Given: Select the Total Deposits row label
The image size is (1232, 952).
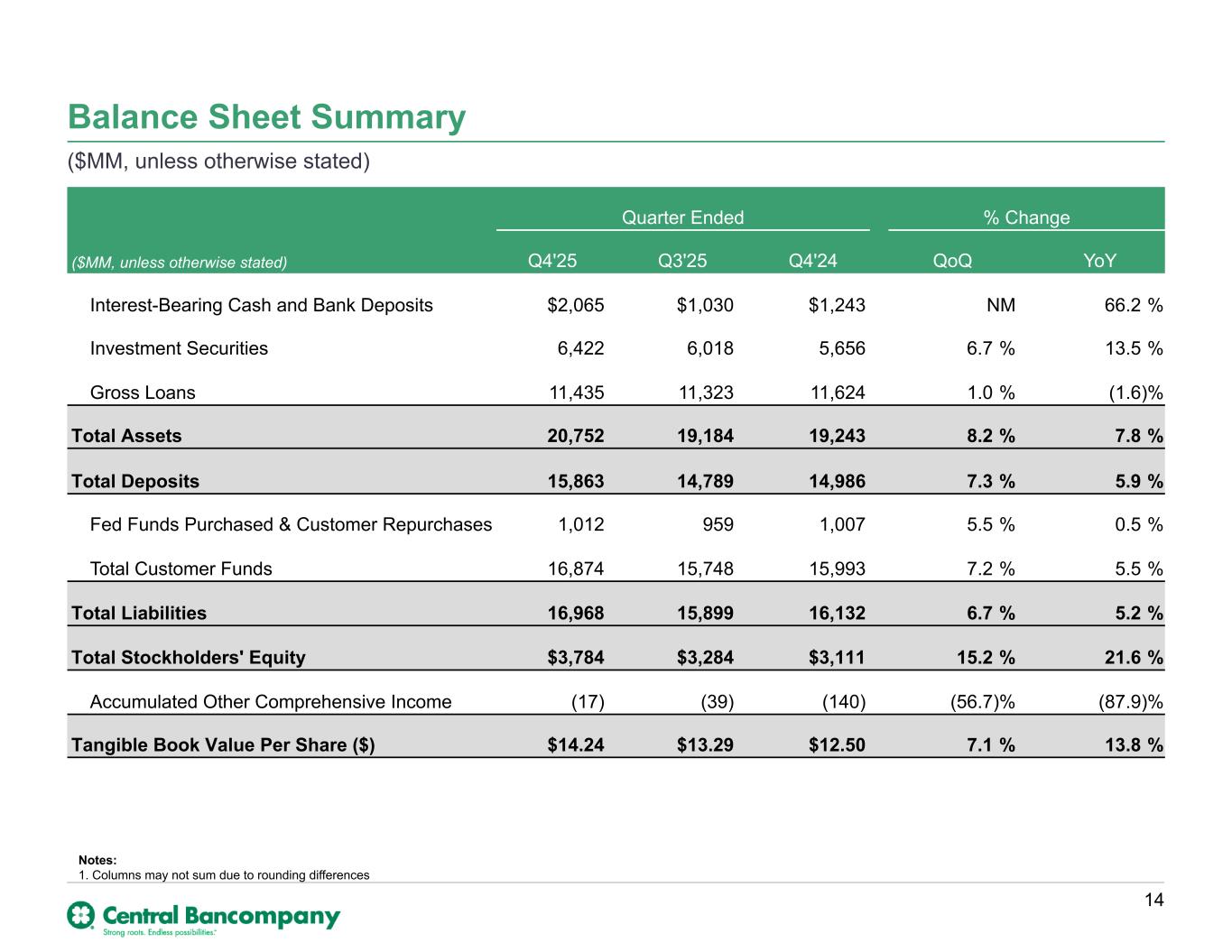Looking at the screenshot, I should pos(135,481).
